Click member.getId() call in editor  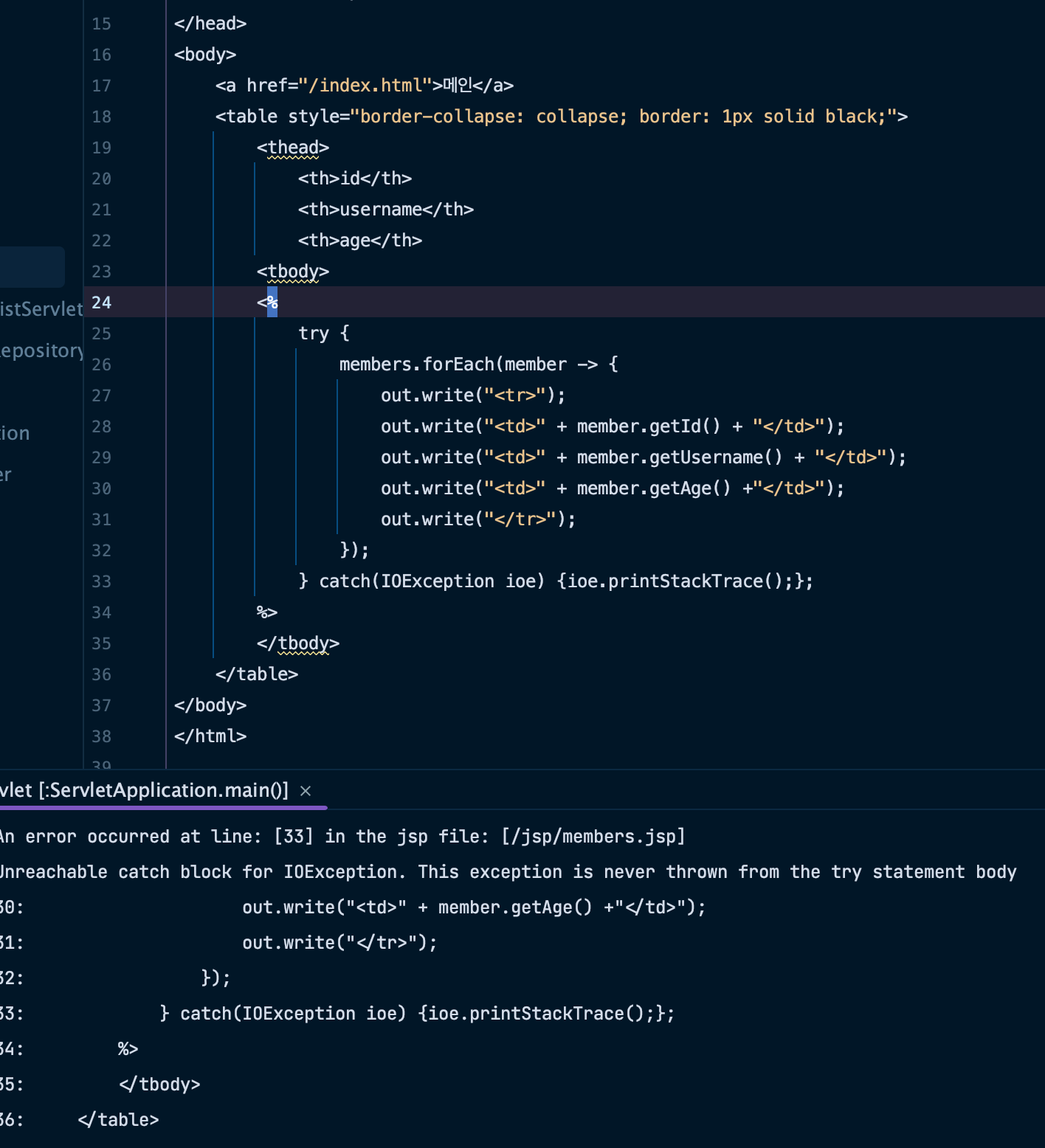(649, 426)
